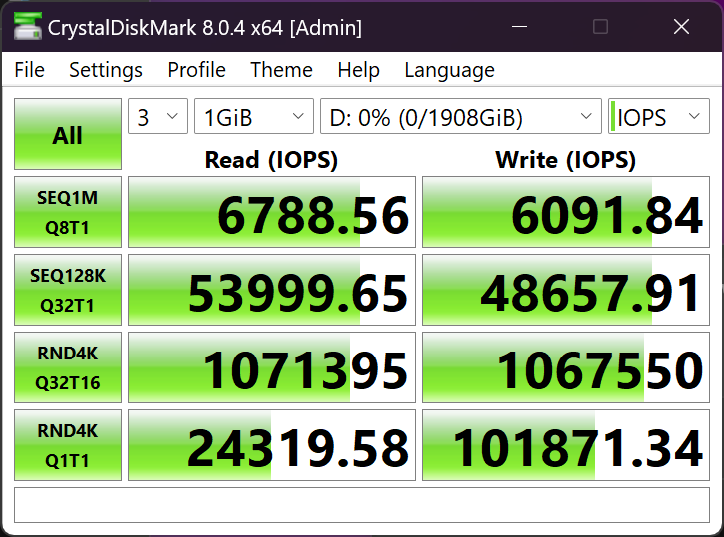The height and width of the screenshot is (537, 724).
Task: Select the SEQ128K write value 48657.91
Action: [566, 290]
